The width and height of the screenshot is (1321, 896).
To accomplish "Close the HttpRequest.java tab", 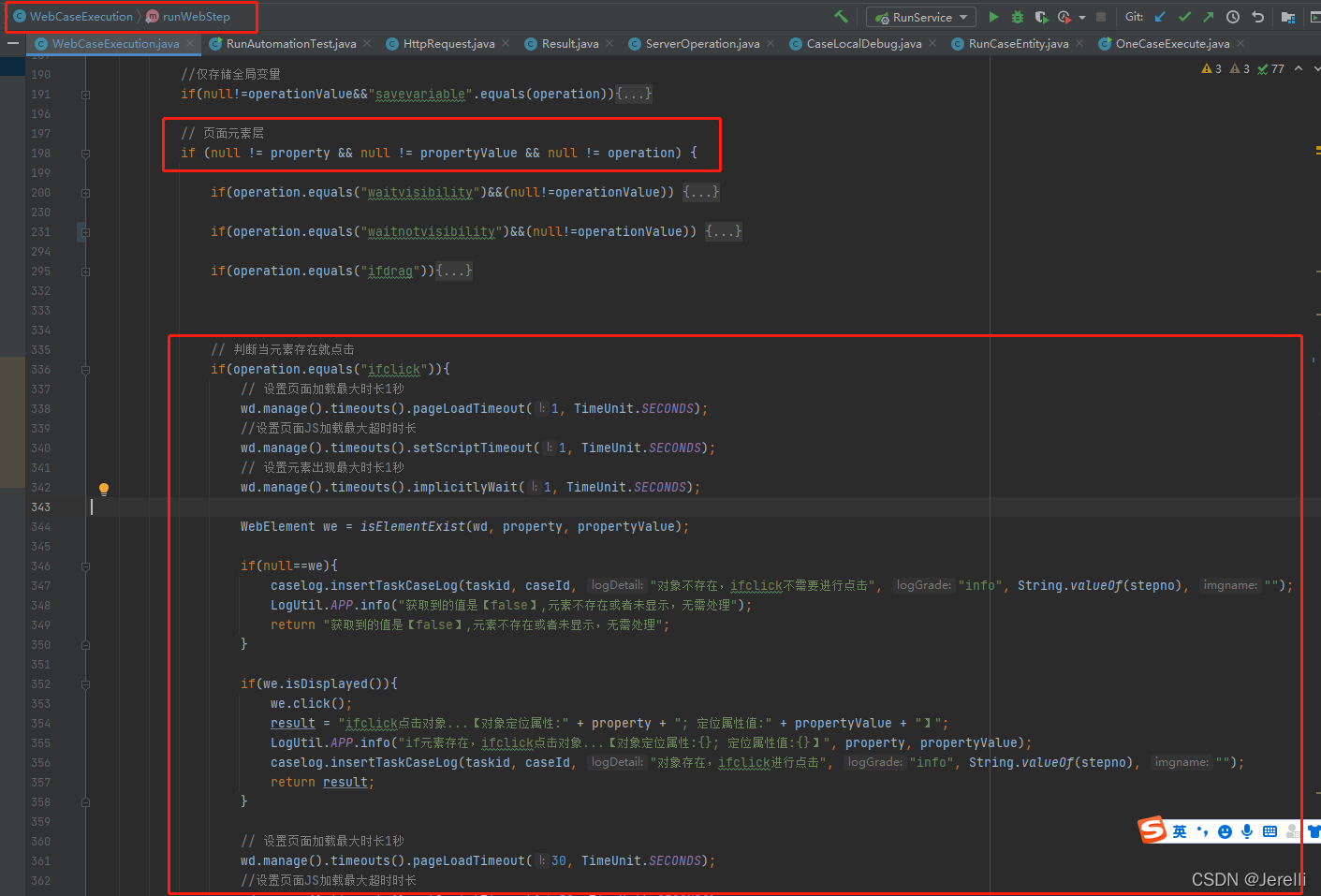I will (506, 43).
